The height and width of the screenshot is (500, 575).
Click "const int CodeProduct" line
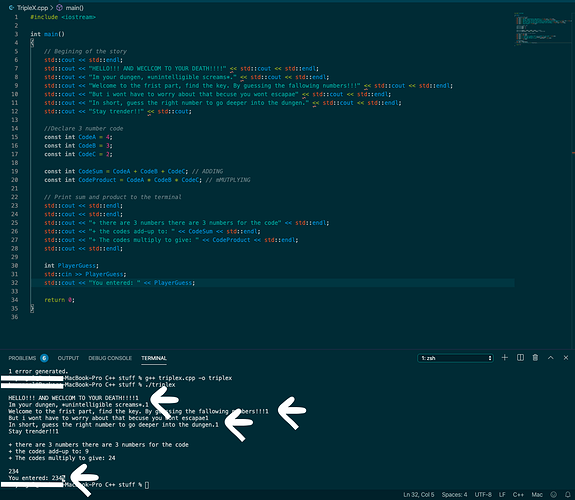(x=147, y=180)
